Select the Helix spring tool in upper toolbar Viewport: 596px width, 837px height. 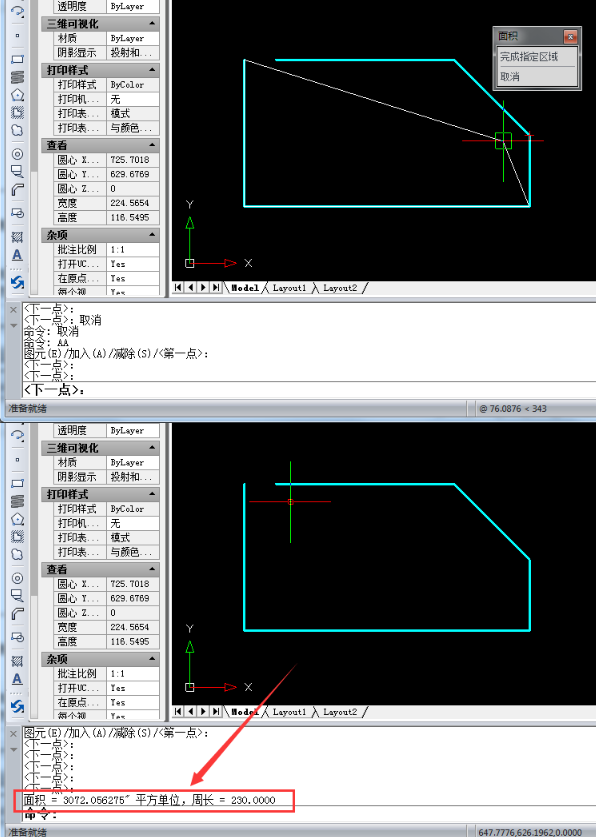[18, 77]
